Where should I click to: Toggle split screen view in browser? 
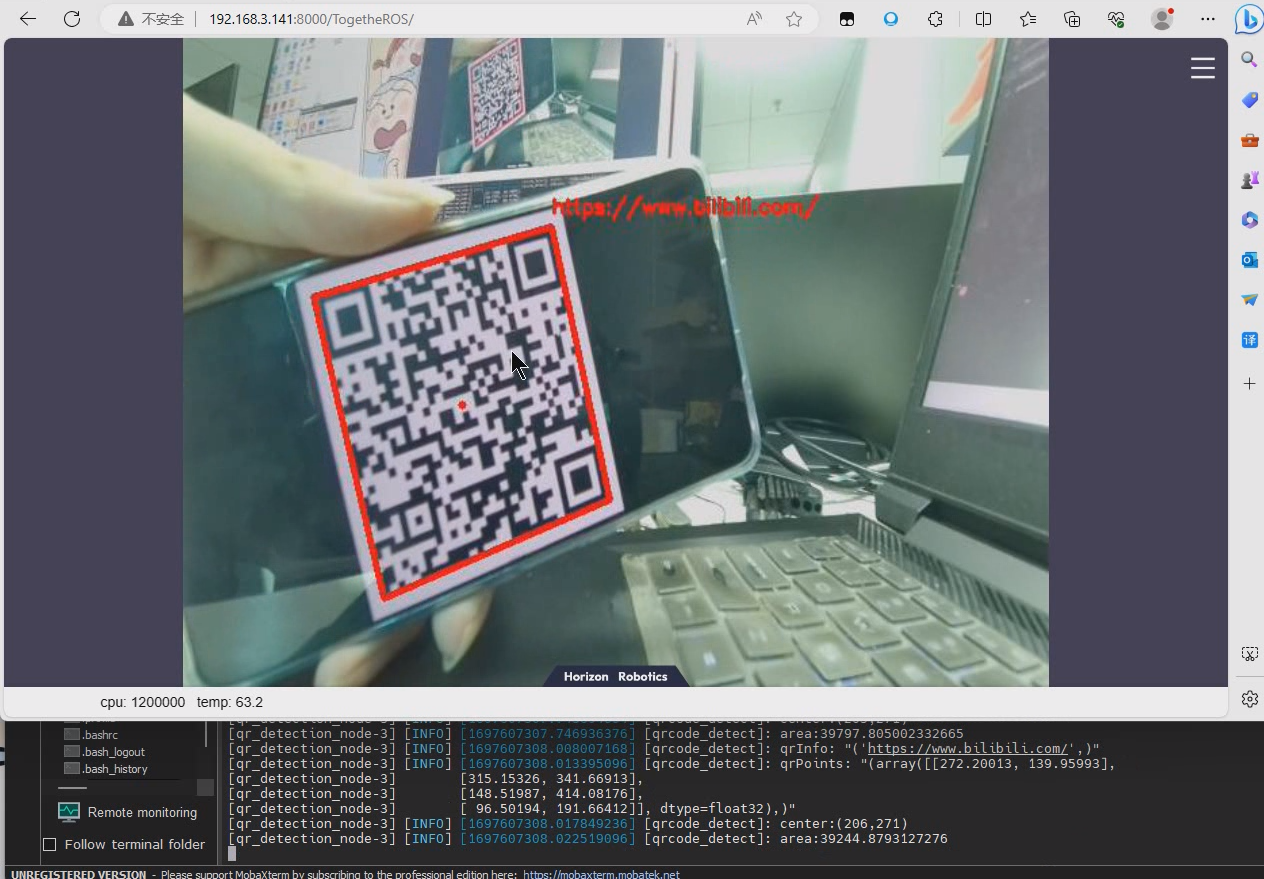click(x=983, y=19)
